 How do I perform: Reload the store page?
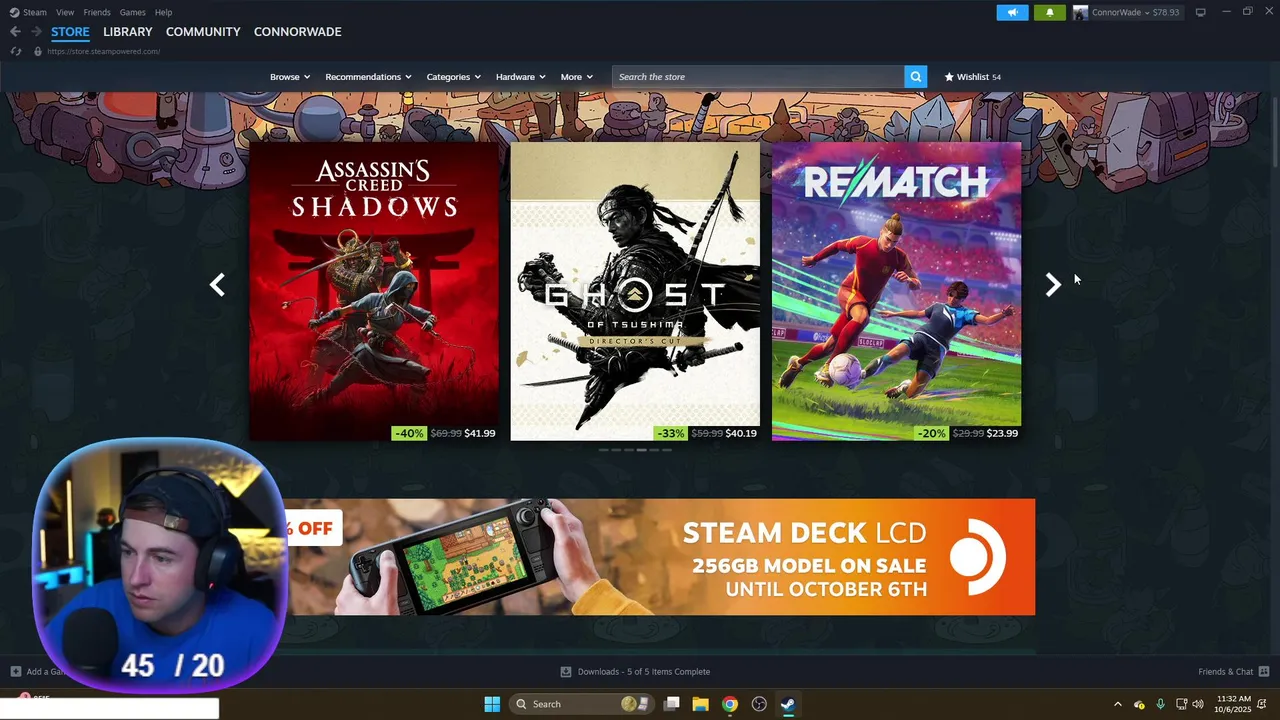[x=16, y=51]
